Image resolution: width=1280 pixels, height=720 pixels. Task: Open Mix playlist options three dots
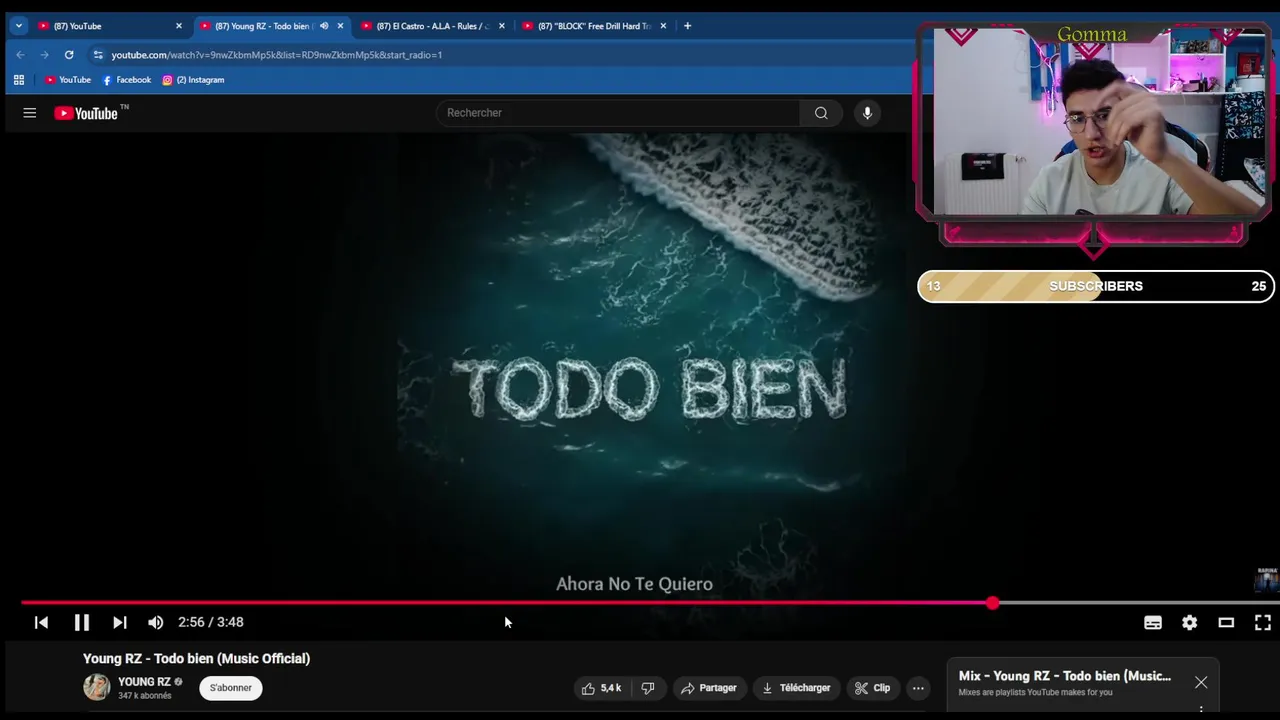pyautogui.click(x=1201, y=710)
